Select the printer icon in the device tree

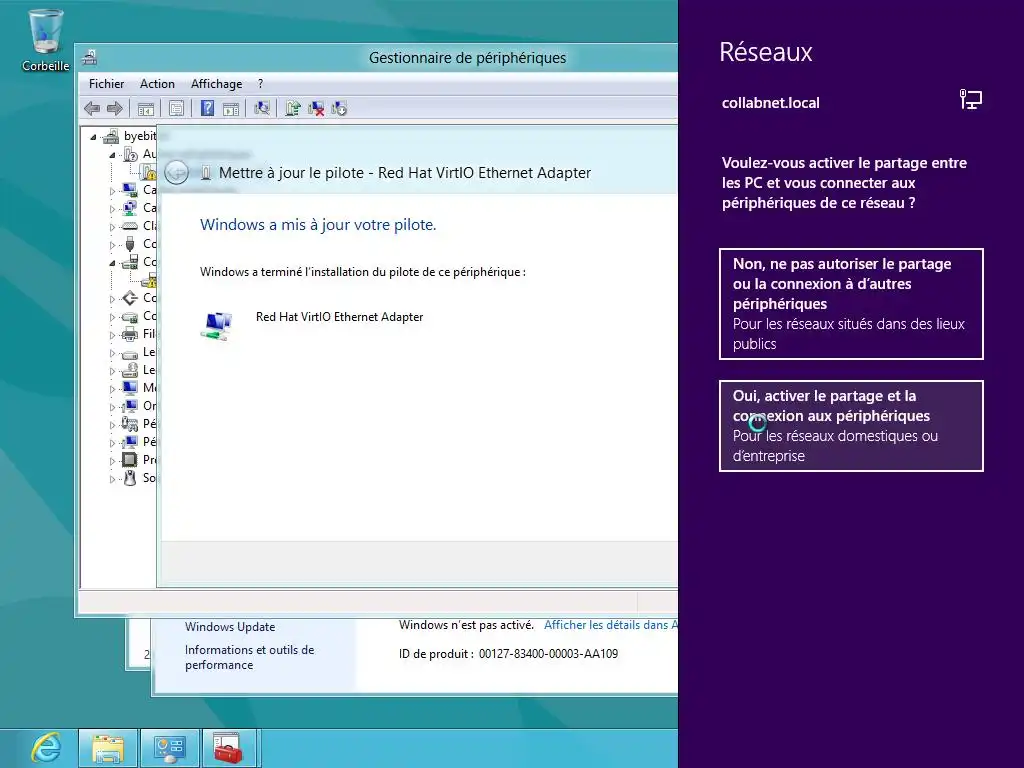pos(130,334)
